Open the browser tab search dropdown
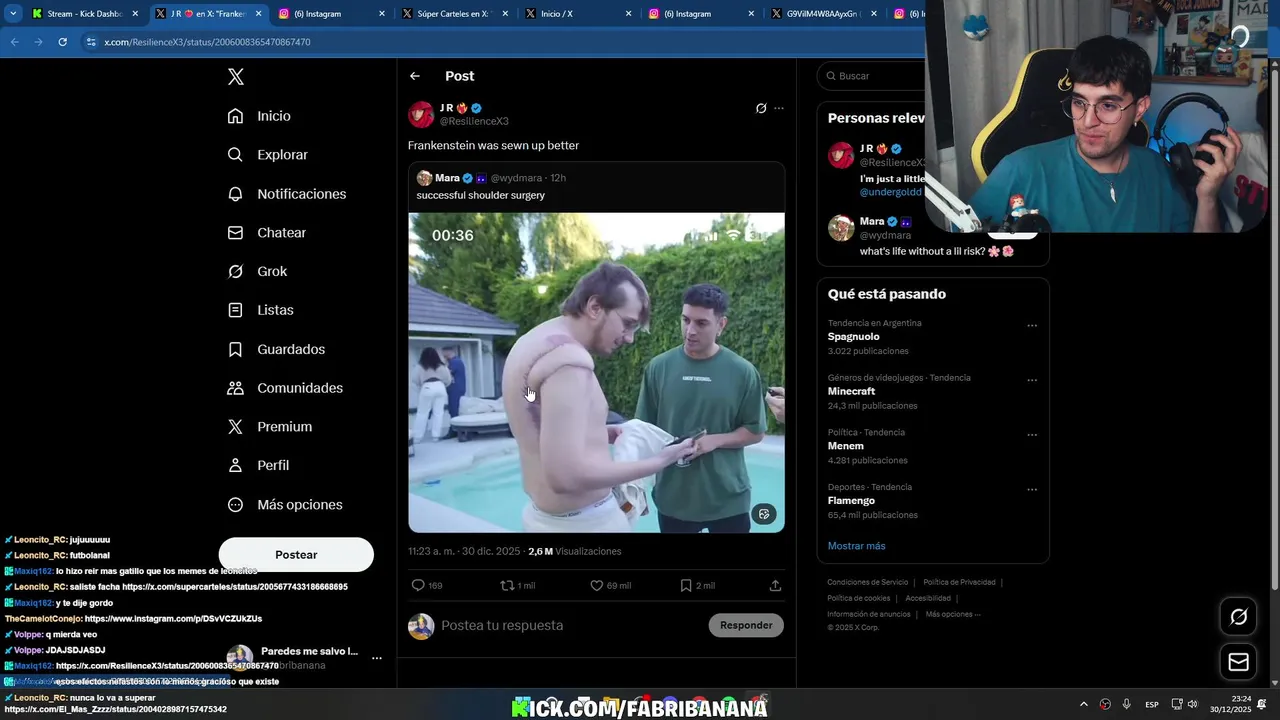Image resolution: width=1280 pixels, height=720 pixels. coord(13,14)
